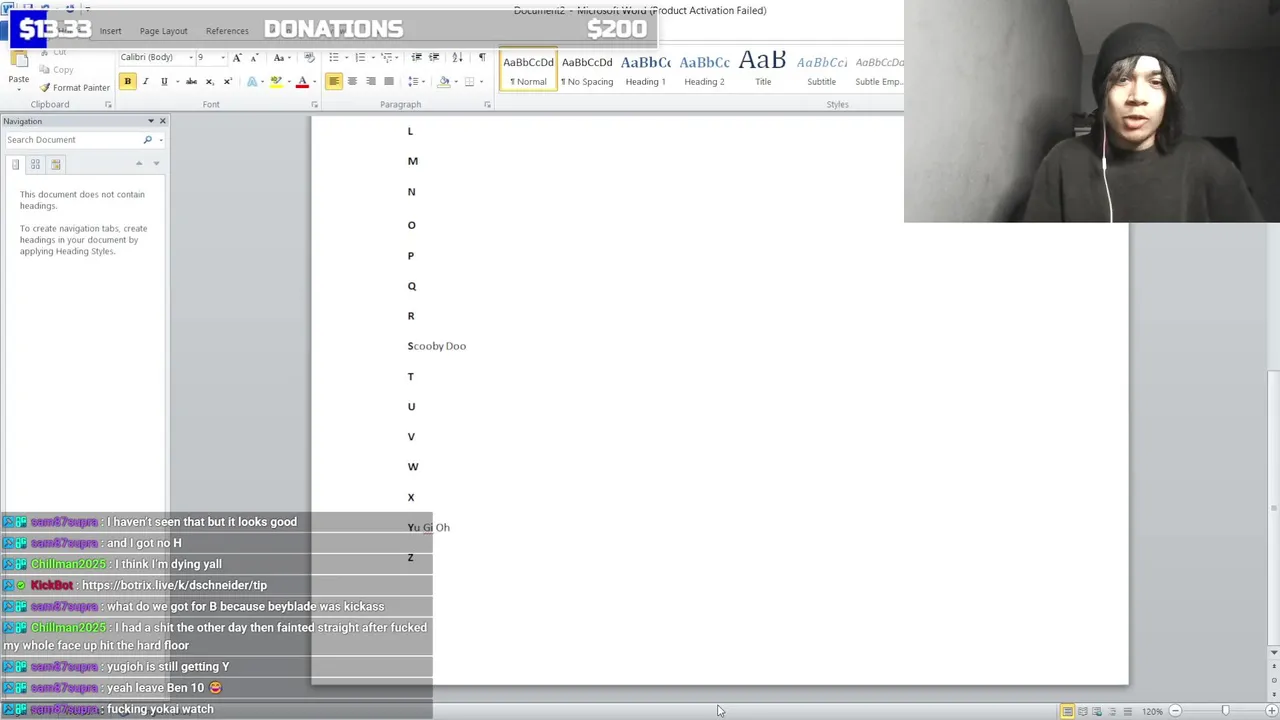Toggle Underline formatting

tap(164, 82)
